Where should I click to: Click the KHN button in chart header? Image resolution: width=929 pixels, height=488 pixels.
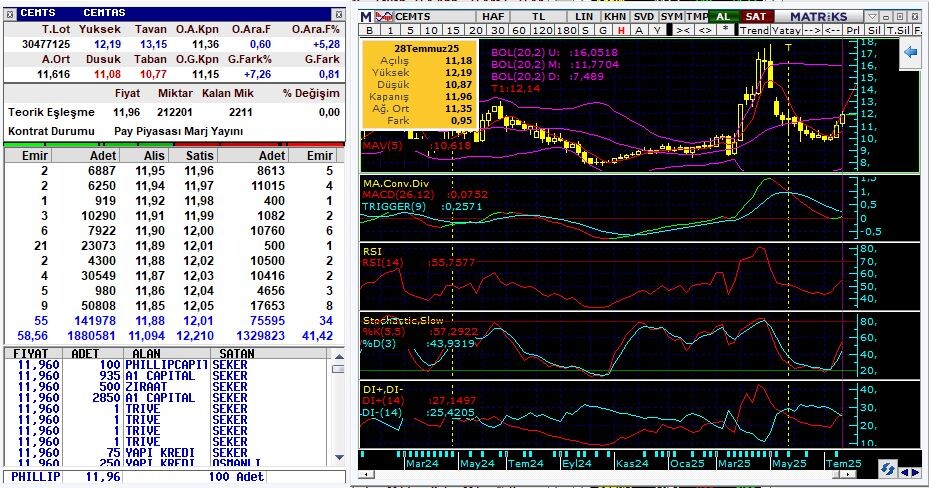[615, 17]
